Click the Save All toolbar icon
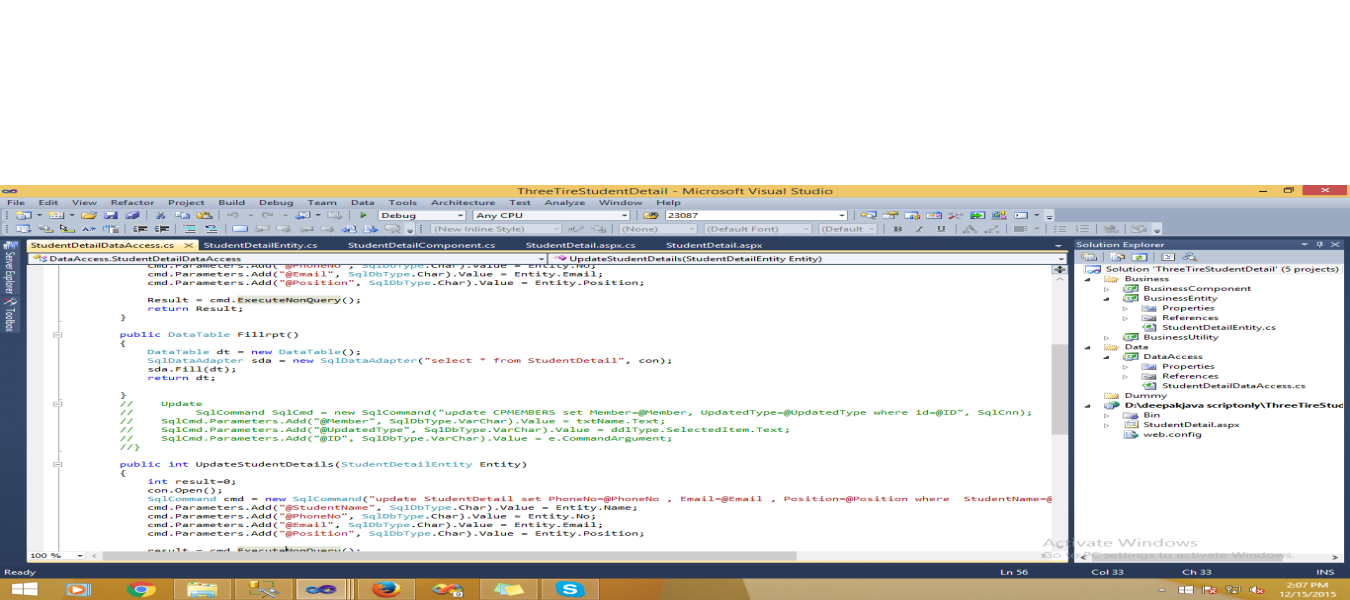The image size is (1350, 600). [x=130, y=215]
